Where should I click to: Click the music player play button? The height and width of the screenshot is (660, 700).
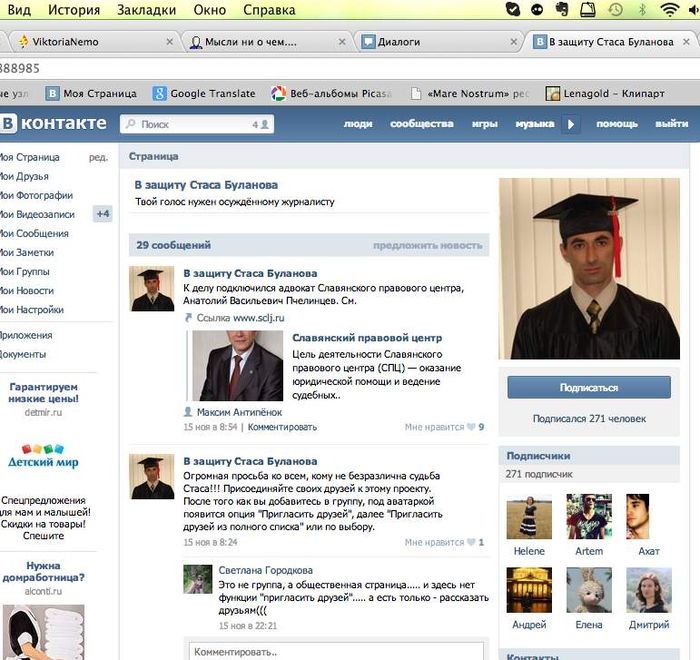pos(571,124)
